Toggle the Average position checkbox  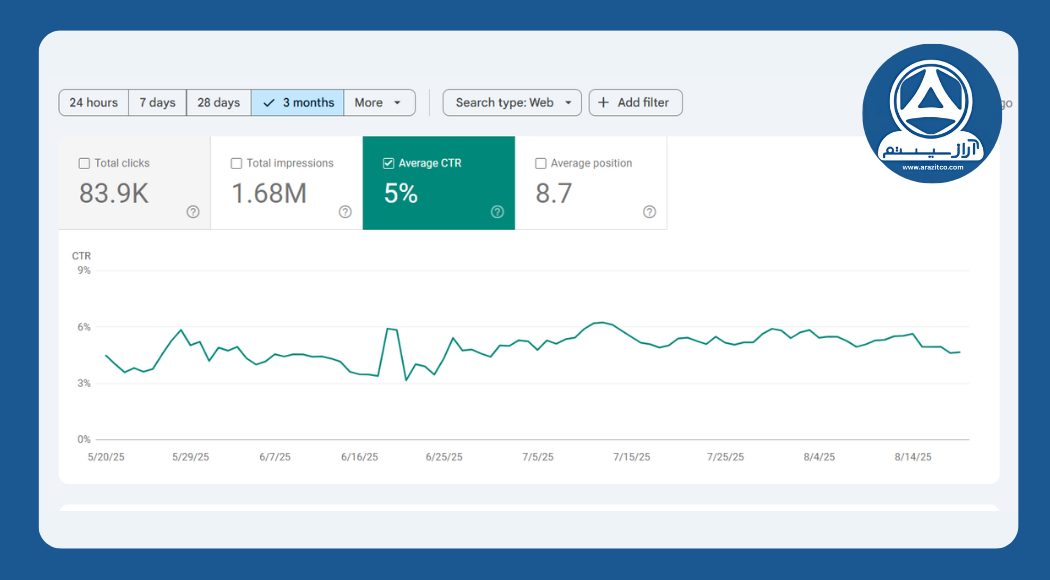[x=541, y=163]
